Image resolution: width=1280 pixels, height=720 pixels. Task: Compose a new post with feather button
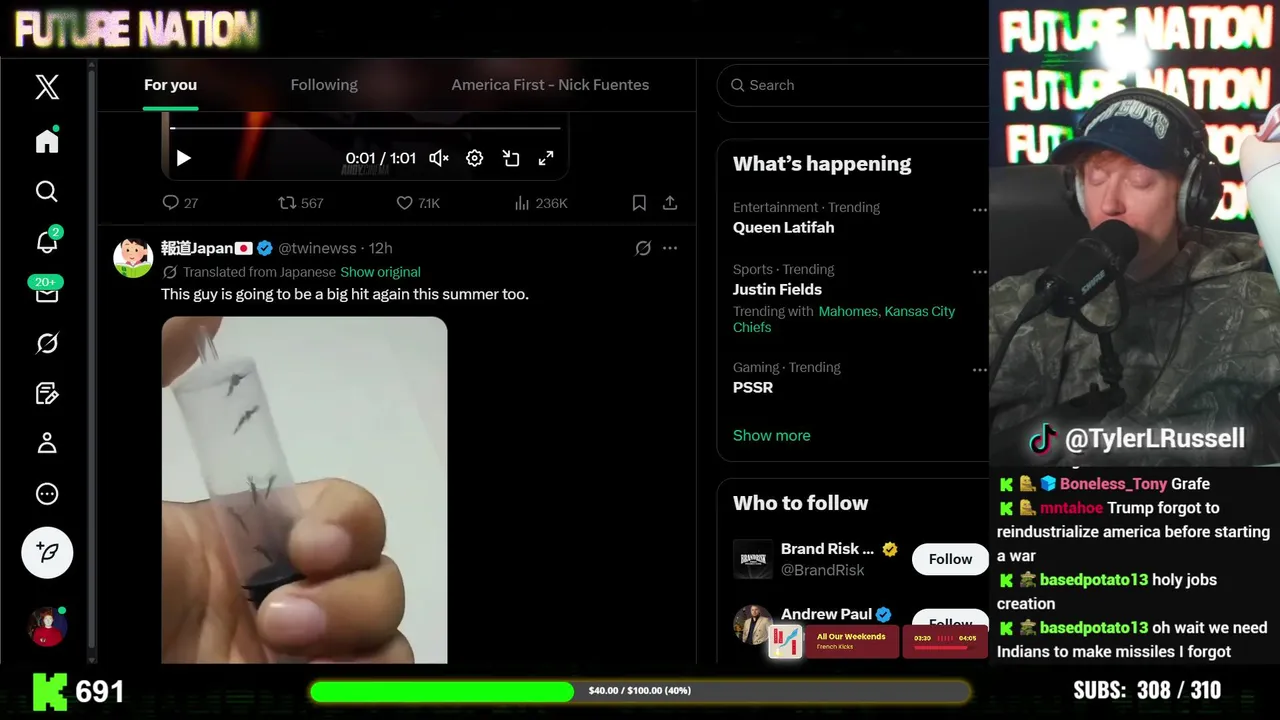point(47,552)
